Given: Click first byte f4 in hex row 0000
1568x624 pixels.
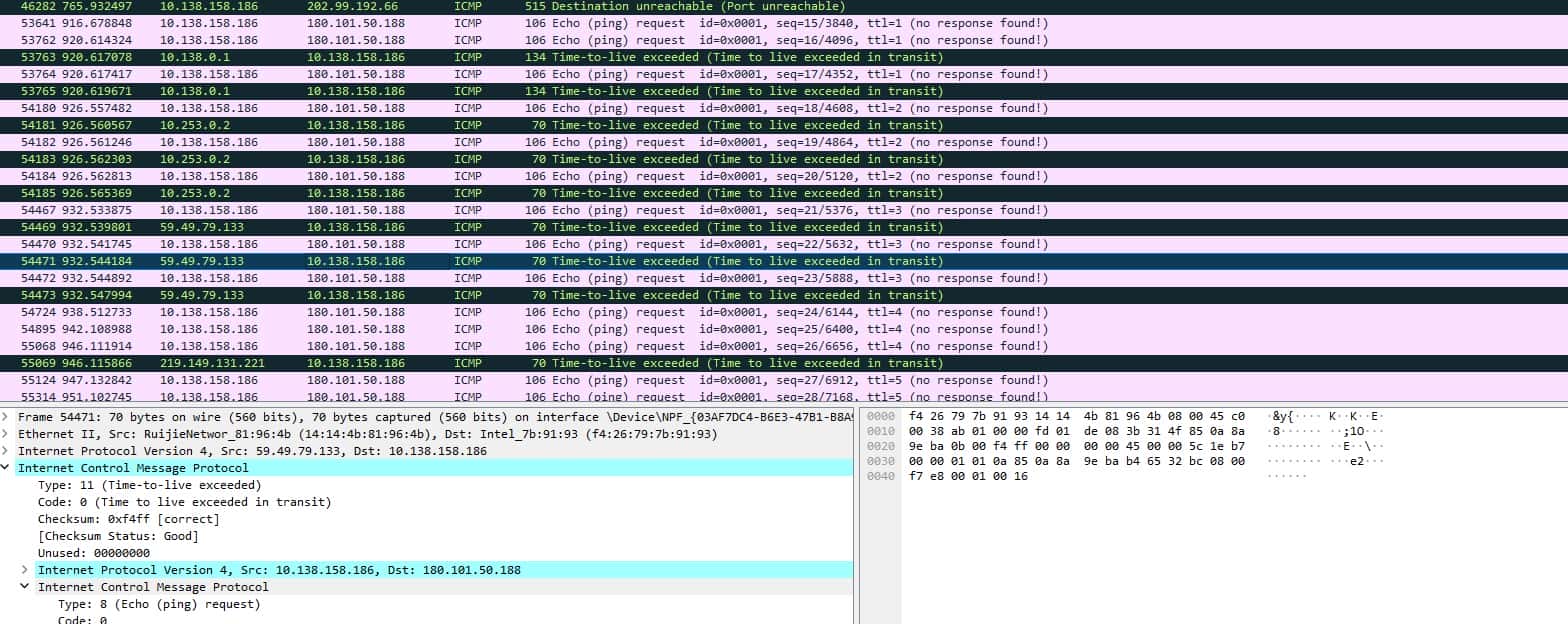Looking at the screenshot, I should pos(916,415).
